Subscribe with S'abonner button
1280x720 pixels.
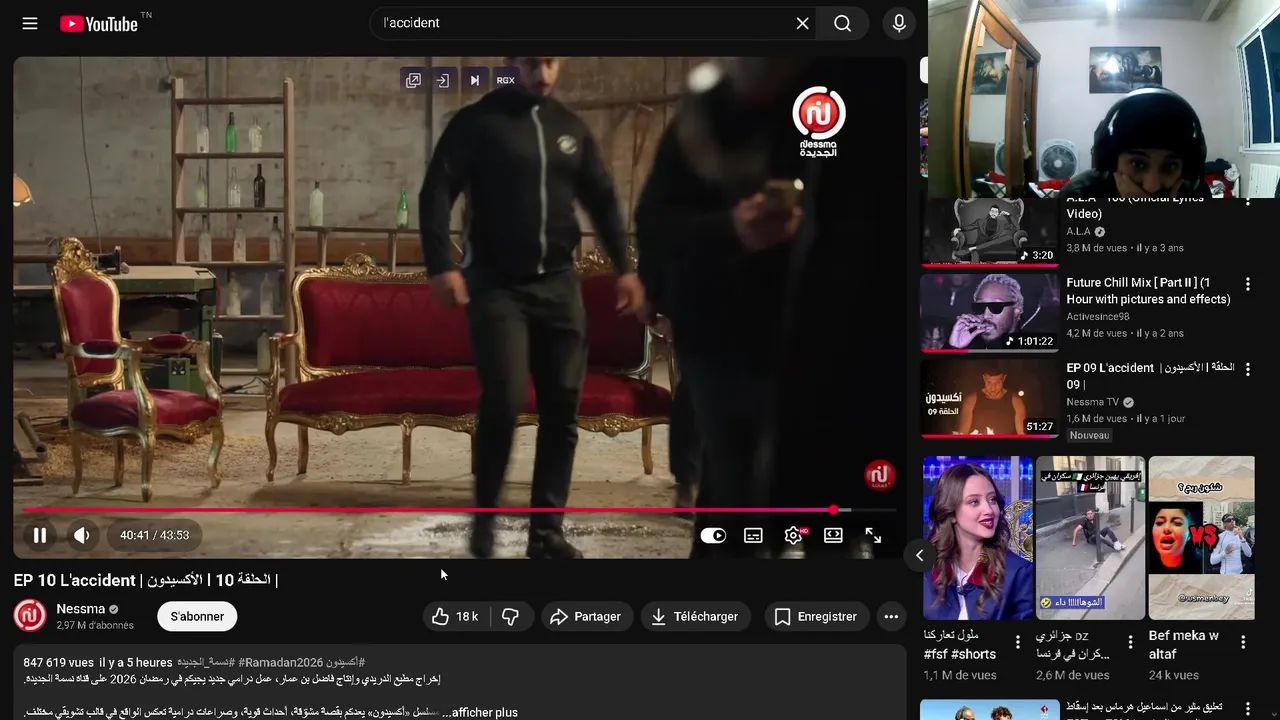point(197,616)
